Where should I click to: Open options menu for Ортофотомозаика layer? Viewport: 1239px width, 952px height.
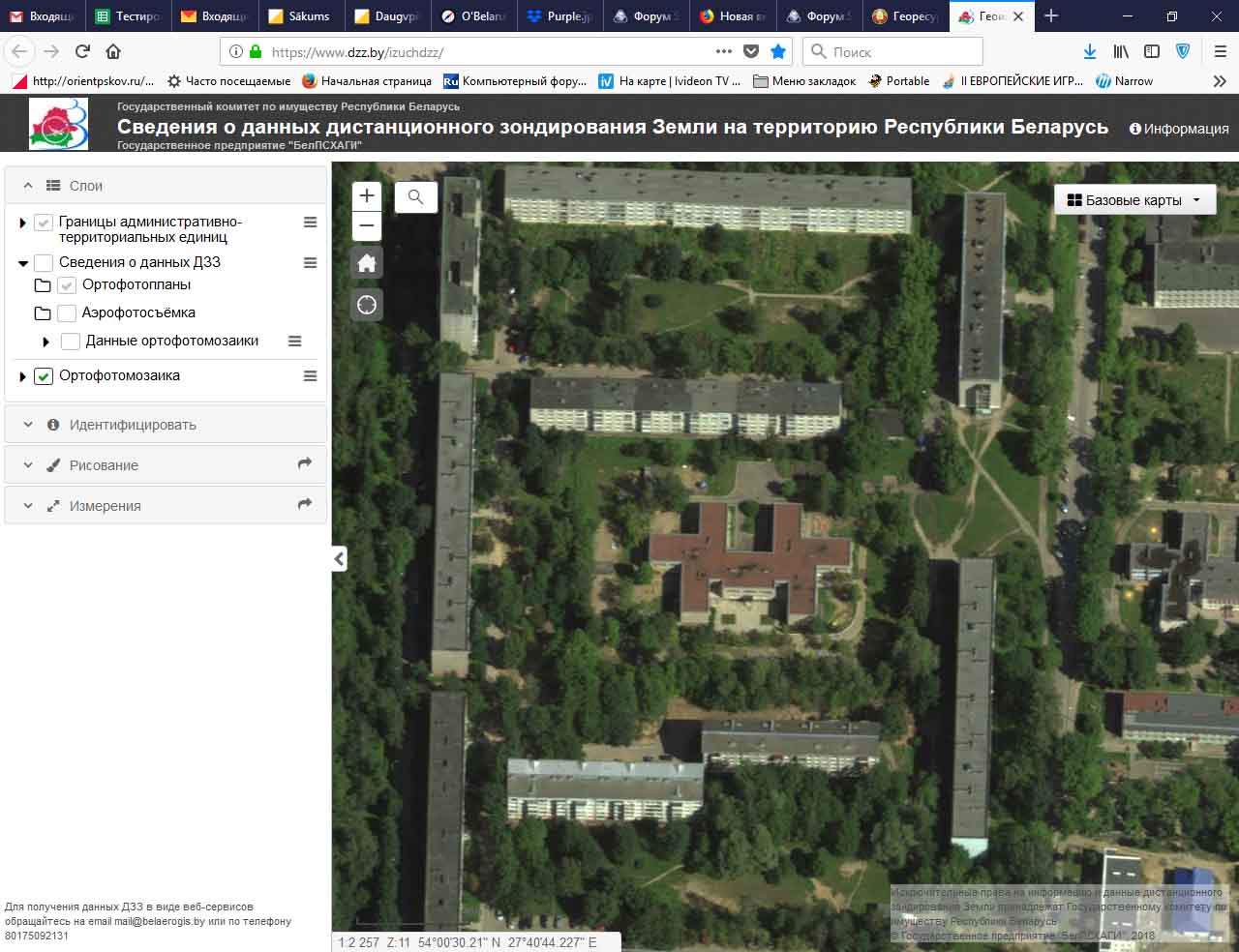click(310, 376)
